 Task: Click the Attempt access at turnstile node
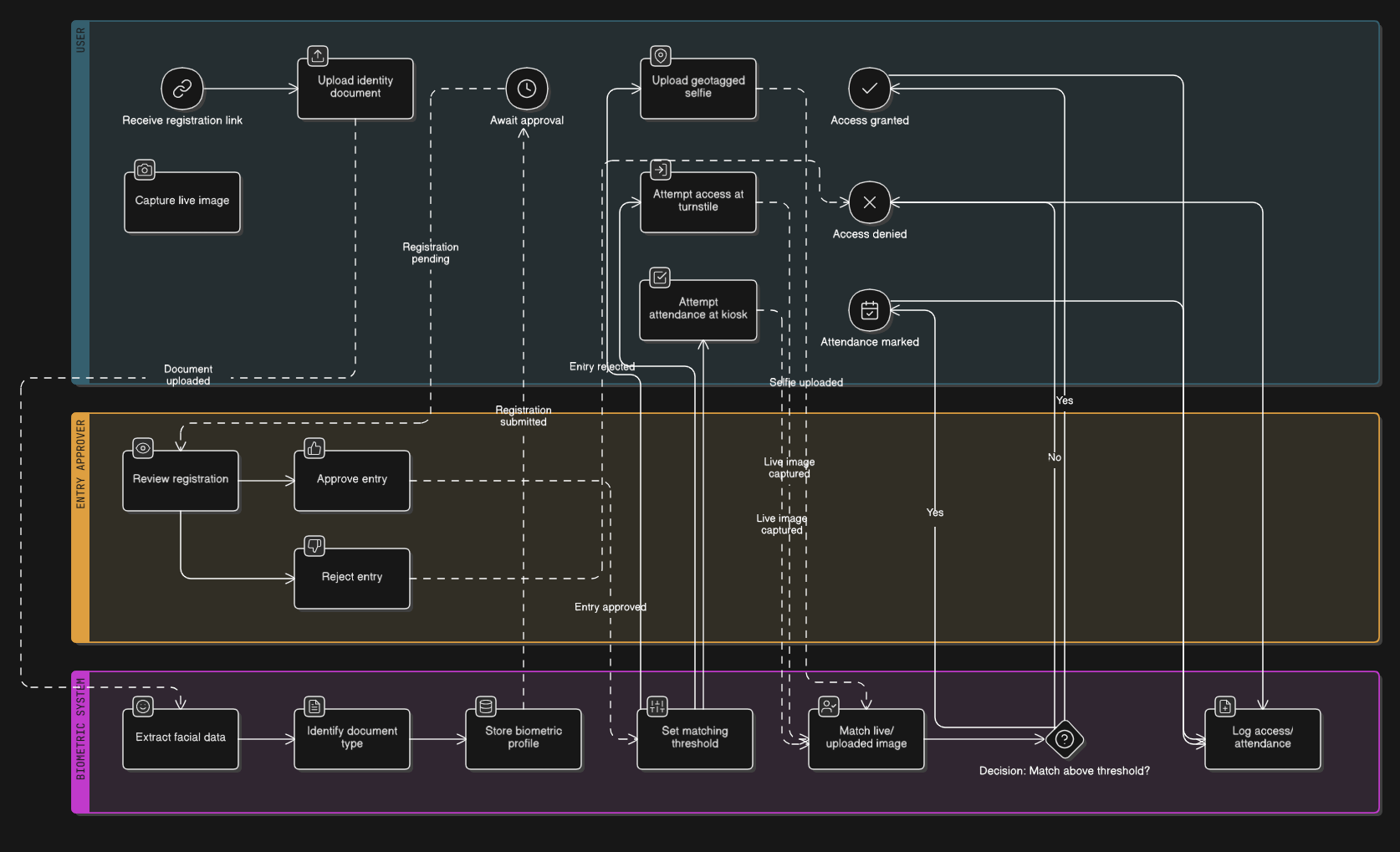point(698,202)
